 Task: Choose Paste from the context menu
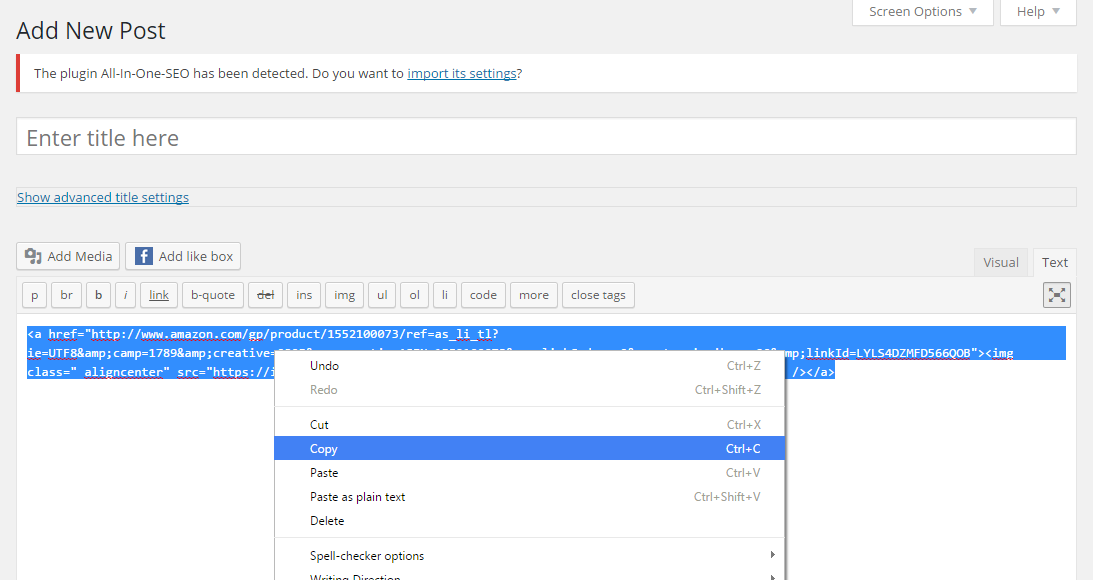530,473
